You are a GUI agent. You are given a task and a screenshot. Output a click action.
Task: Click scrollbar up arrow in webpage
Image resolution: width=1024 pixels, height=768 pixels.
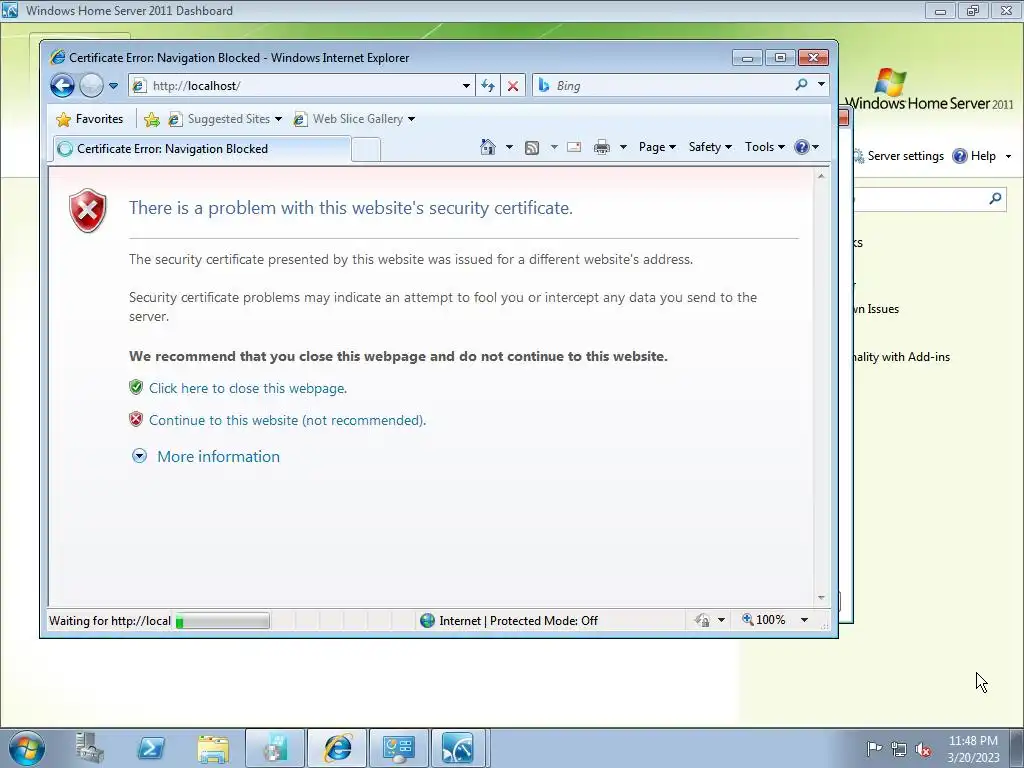[x=821, y=176]
